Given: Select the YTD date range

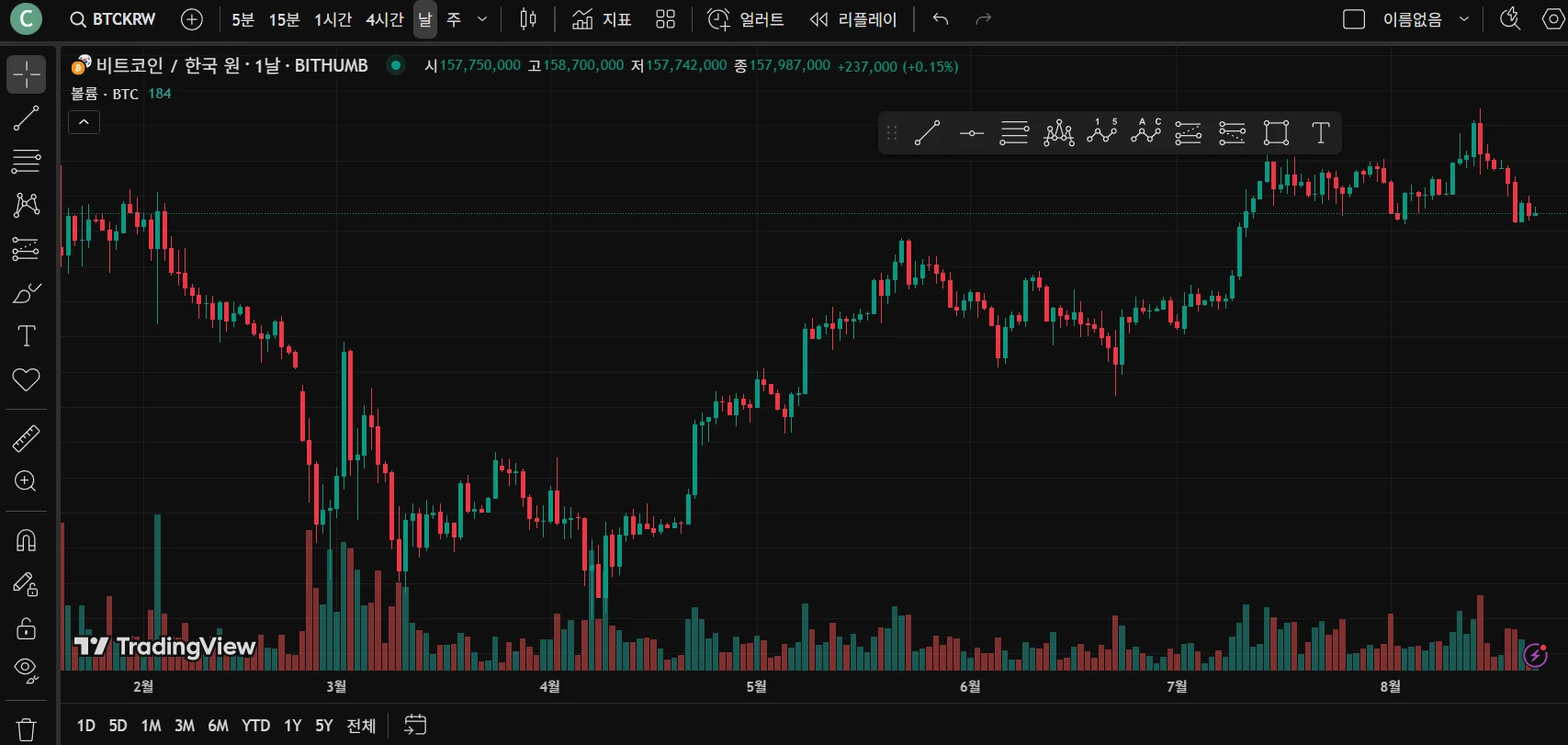Looking at the screenshot, I should 255,726.
